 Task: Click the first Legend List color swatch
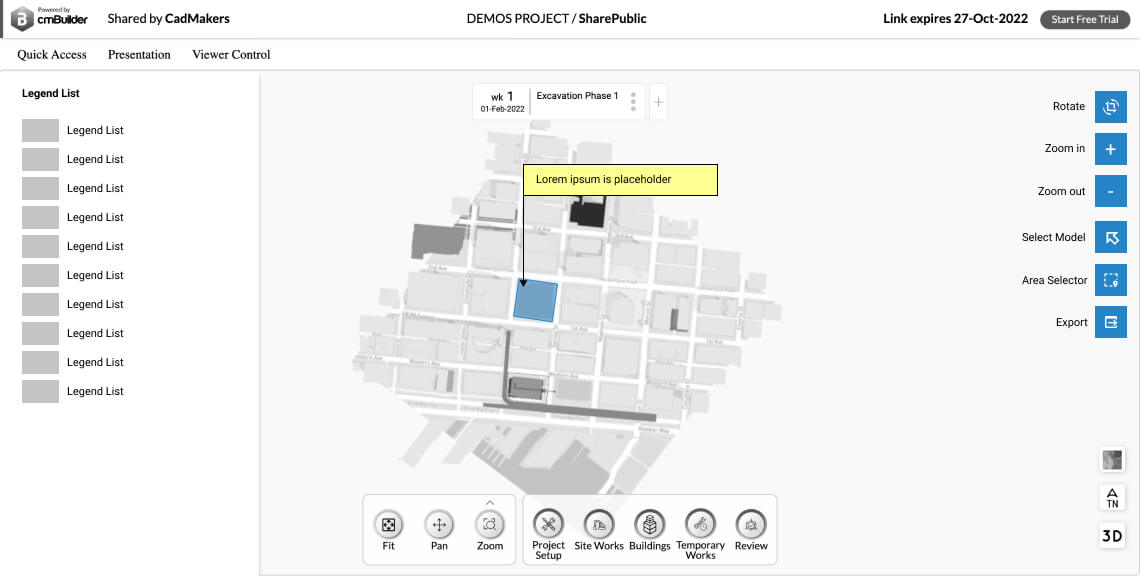tap(41, 130)
